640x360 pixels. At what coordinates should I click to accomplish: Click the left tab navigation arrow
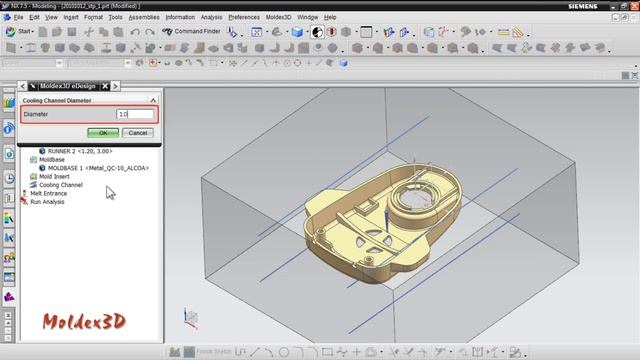pos(22,86)
